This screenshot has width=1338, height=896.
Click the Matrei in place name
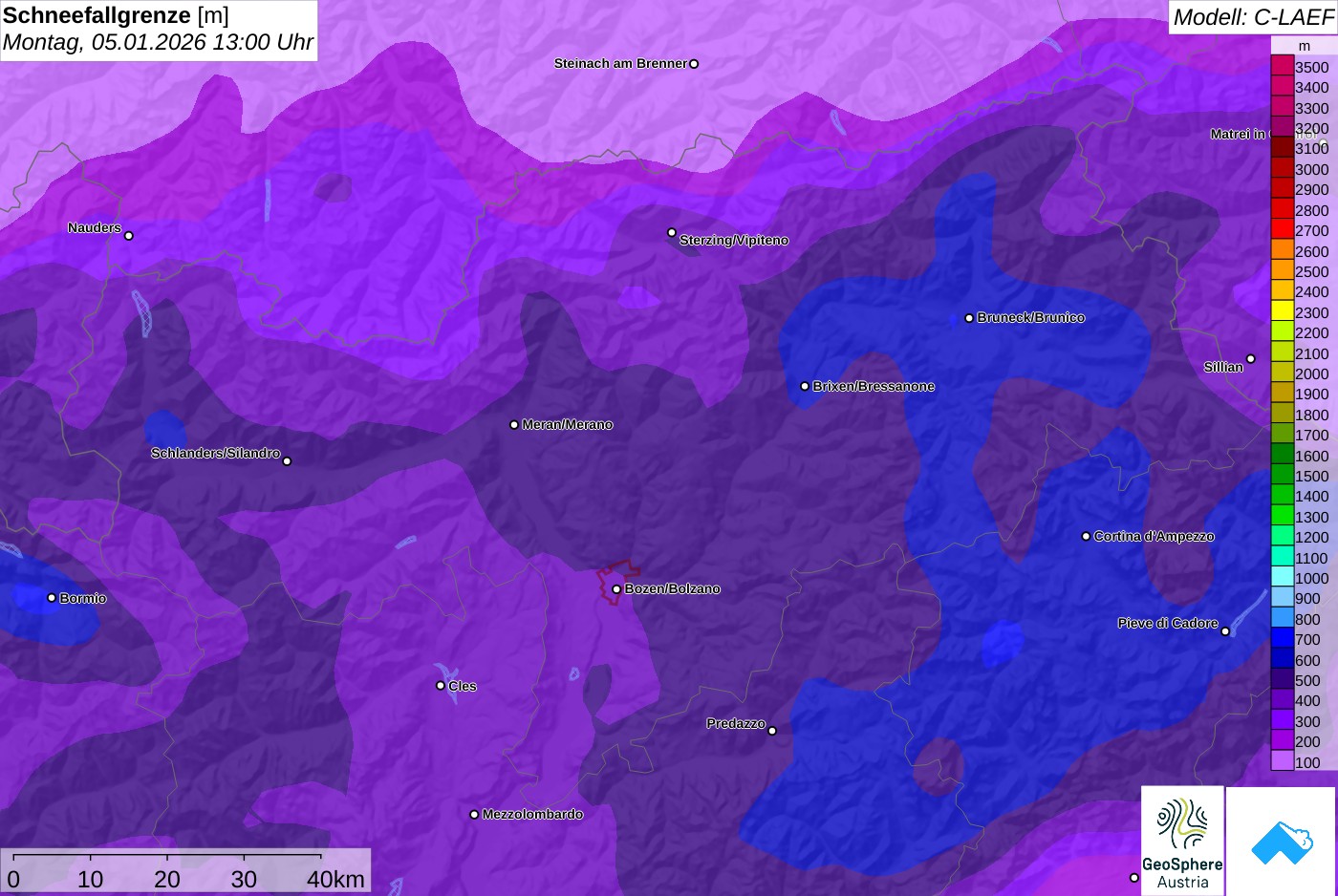point(1239,134)
